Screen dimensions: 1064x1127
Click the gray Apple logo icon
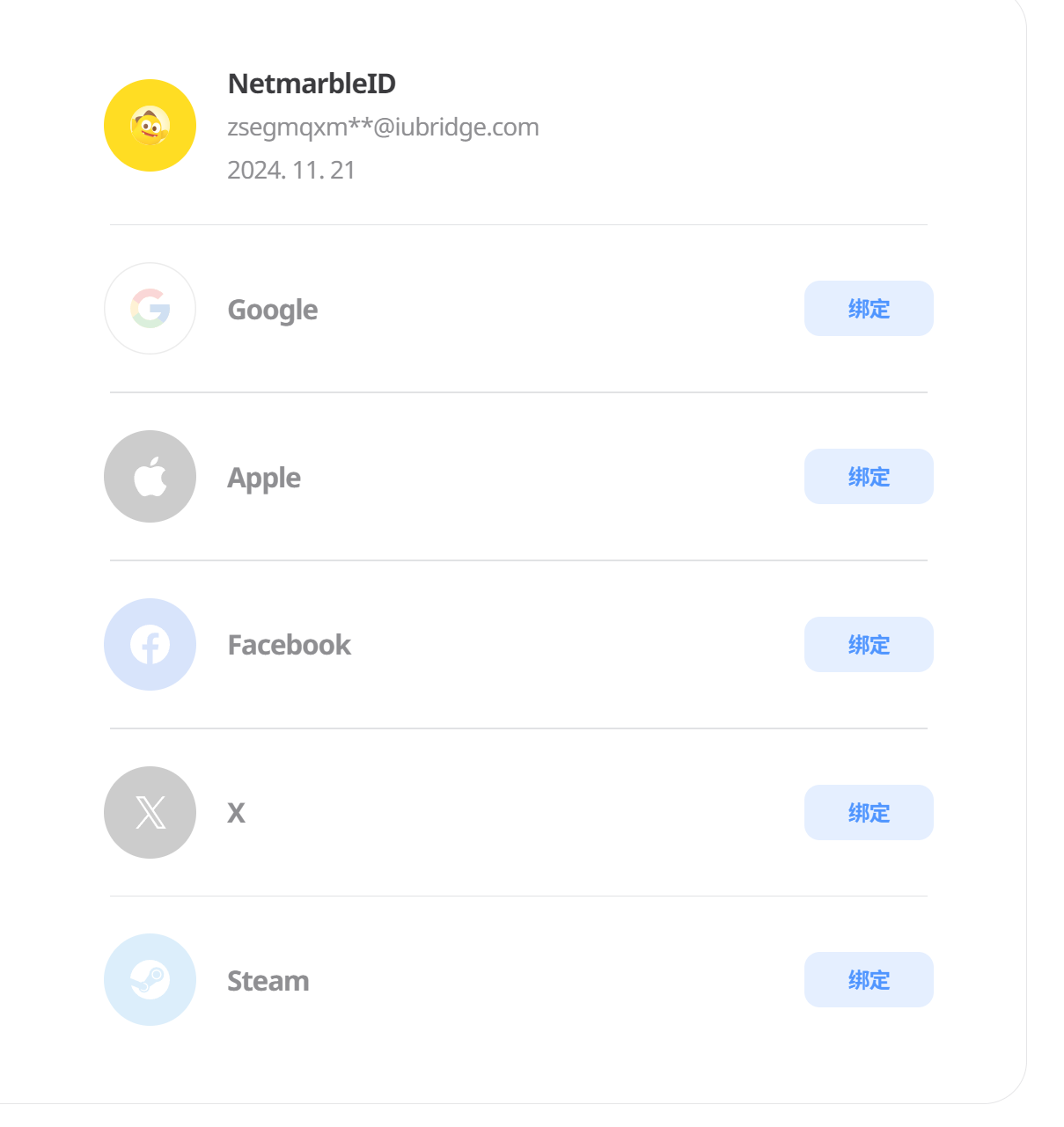[150, 476]
